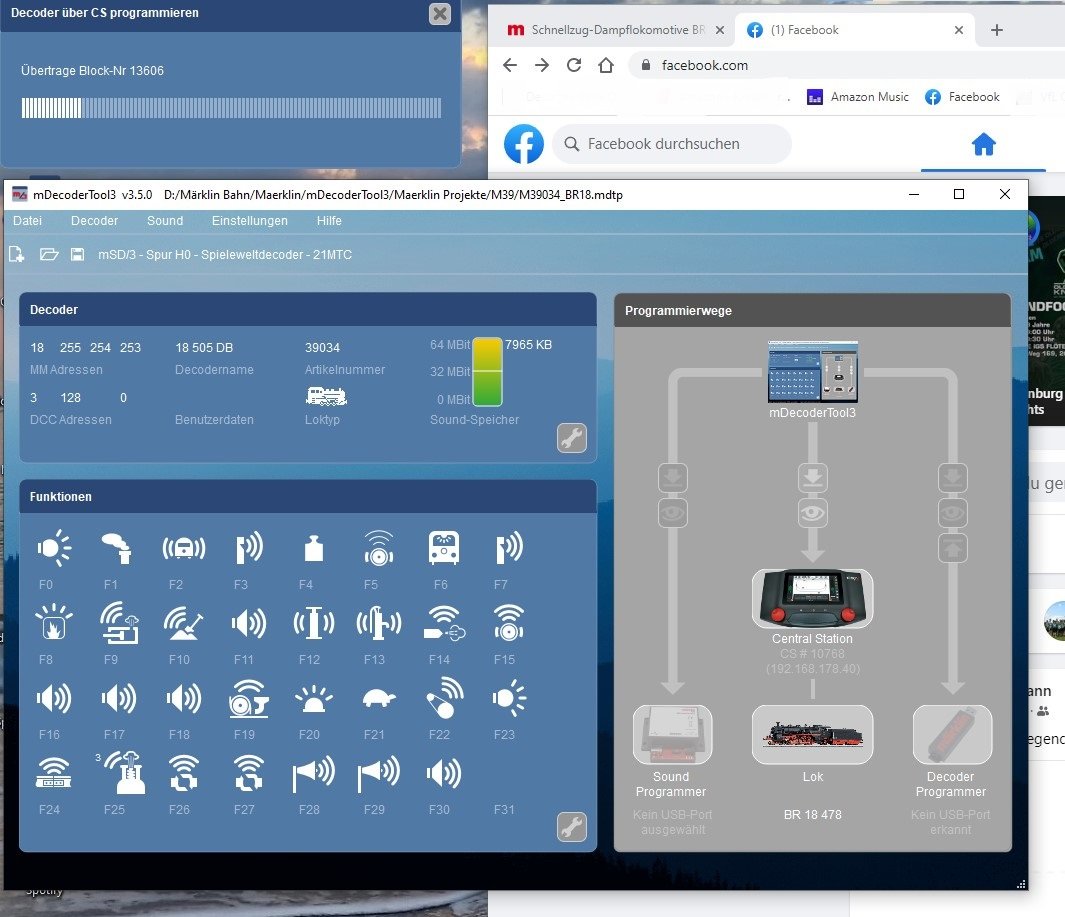Click the F0 headlight function icon

54,549
